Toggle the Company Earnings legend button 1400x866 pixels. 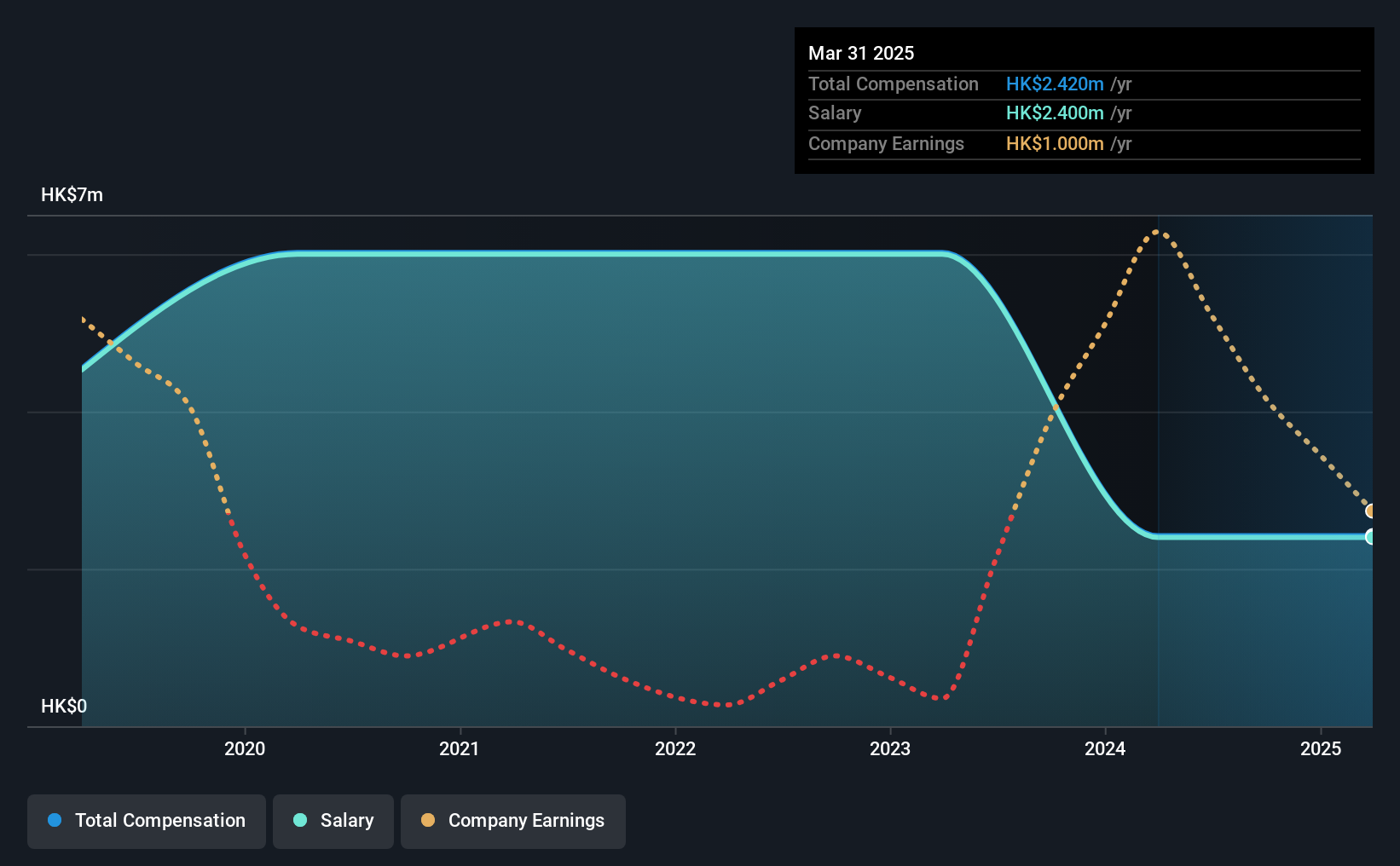point(513,821)
